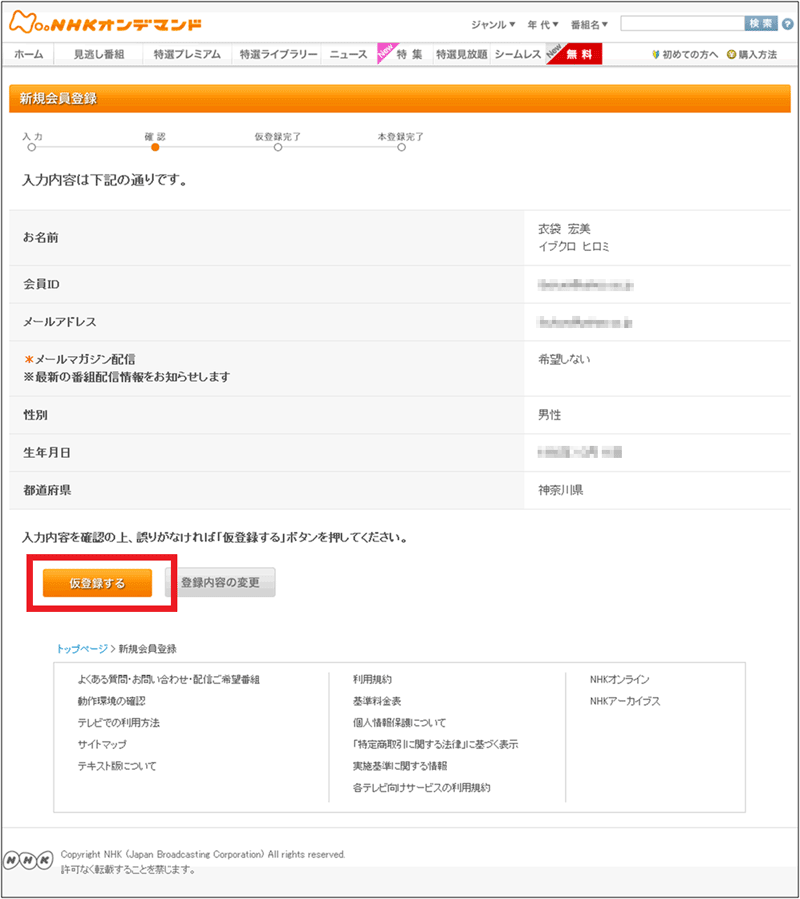Viewport: 800px width, 899px height.
Task: Click the NHK logo in the footer
Action: pos(29,860)
